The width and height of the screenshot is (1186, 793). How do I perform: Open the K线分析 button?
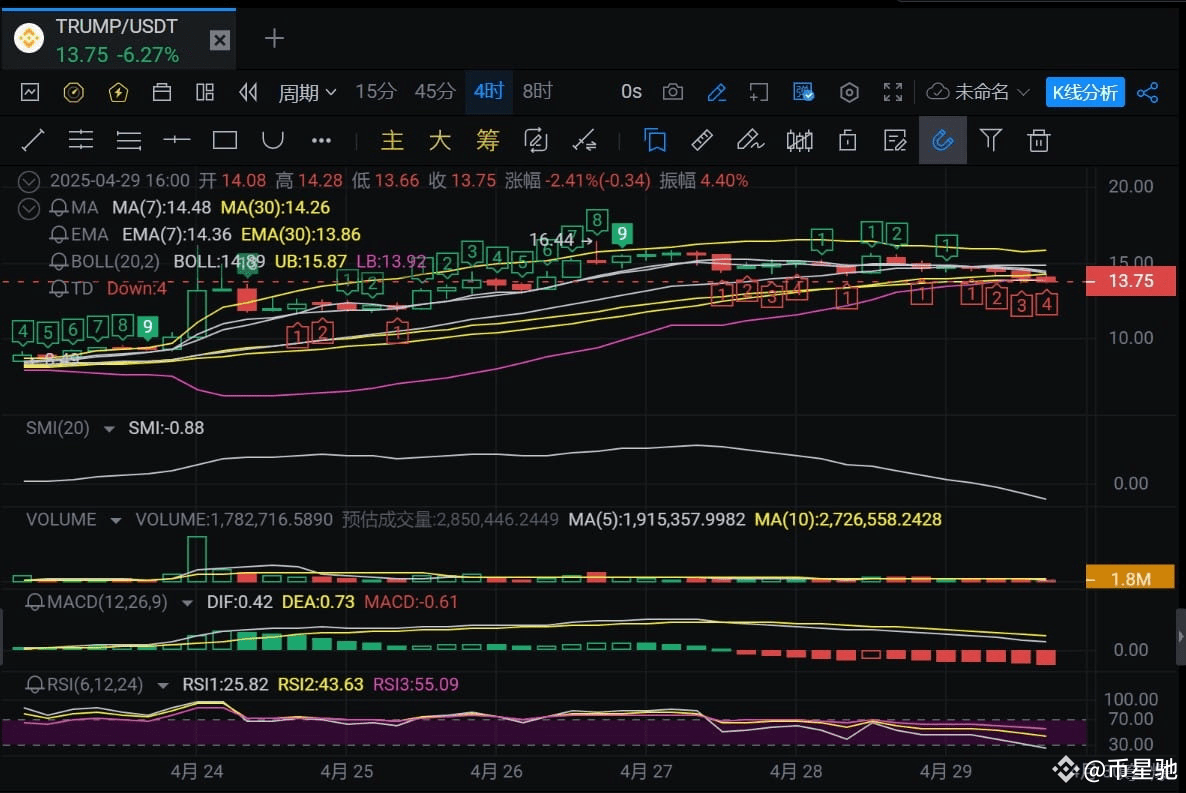1085,92
